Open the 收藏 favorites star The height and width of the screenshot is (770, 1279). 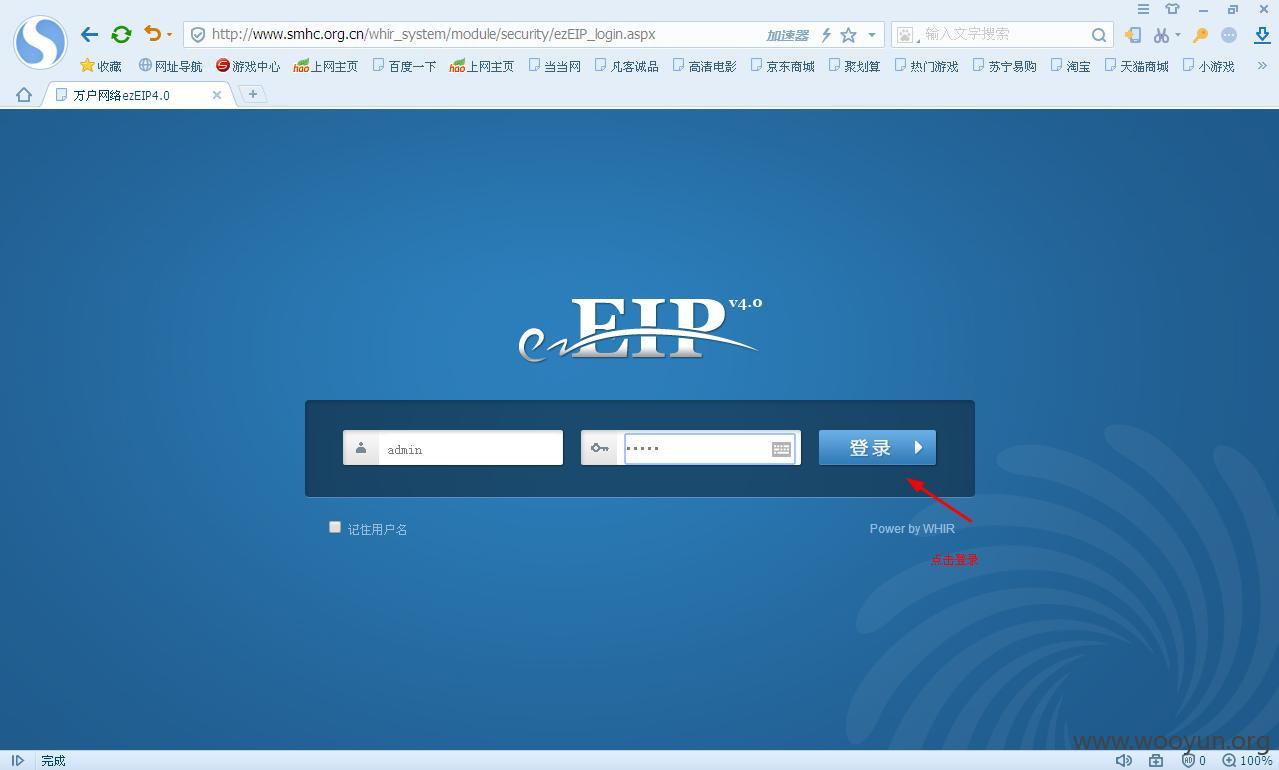tap(100, 66)
